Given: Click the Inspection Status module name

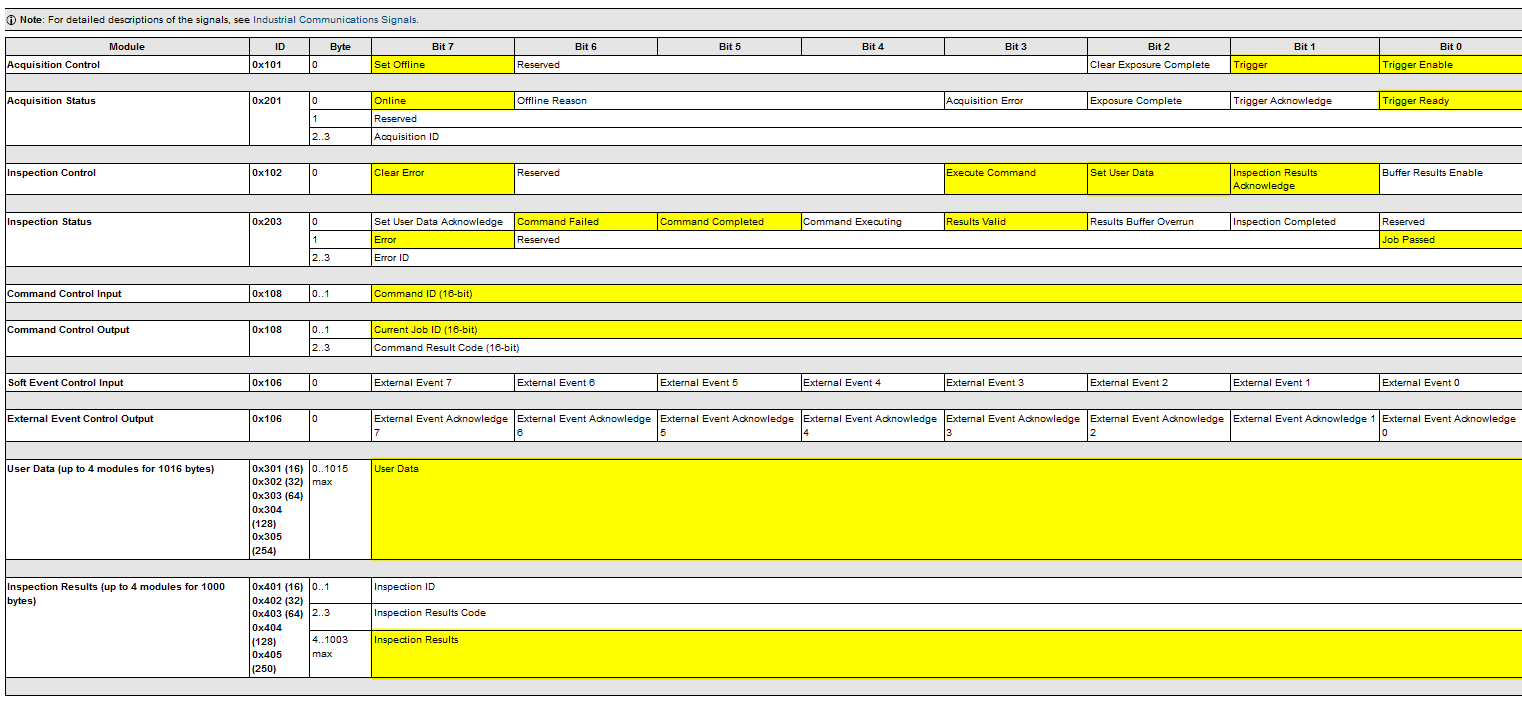Looking at the screenshot, I should (x=49, y=222).
